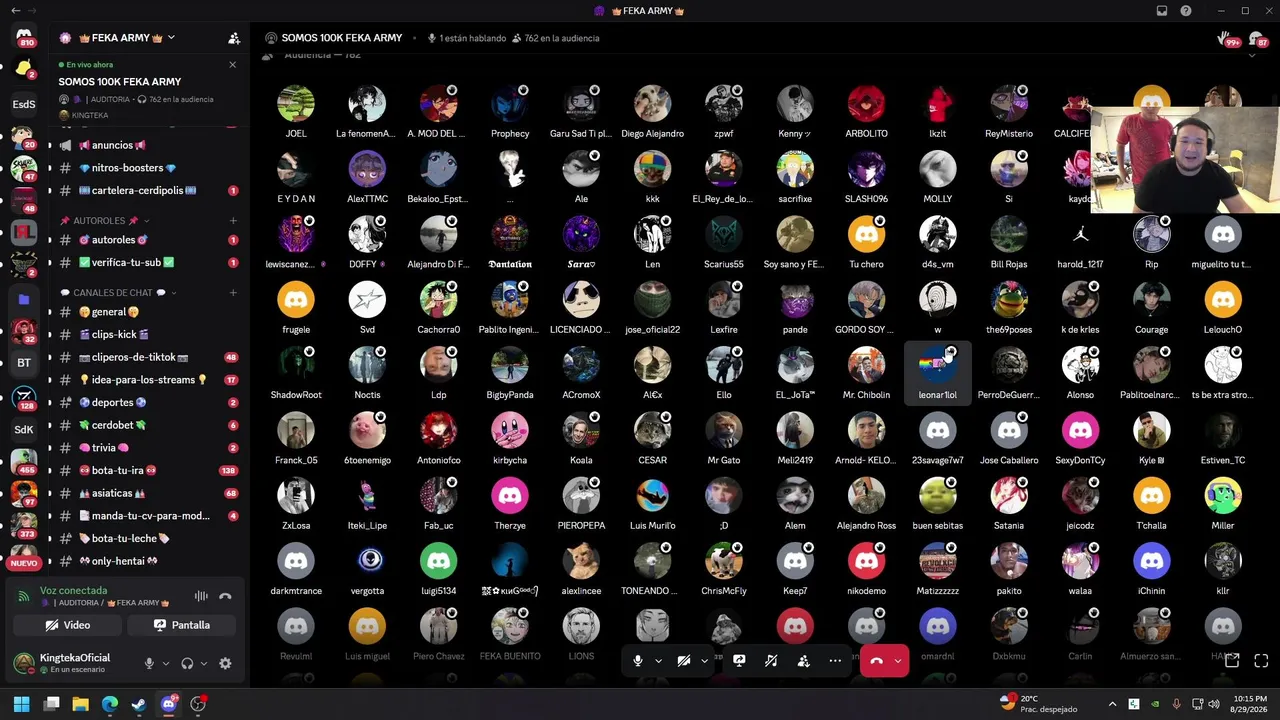Screen dimensions: 1280x720
Task: Toggle camera in stage control bar
Action: 684,661
